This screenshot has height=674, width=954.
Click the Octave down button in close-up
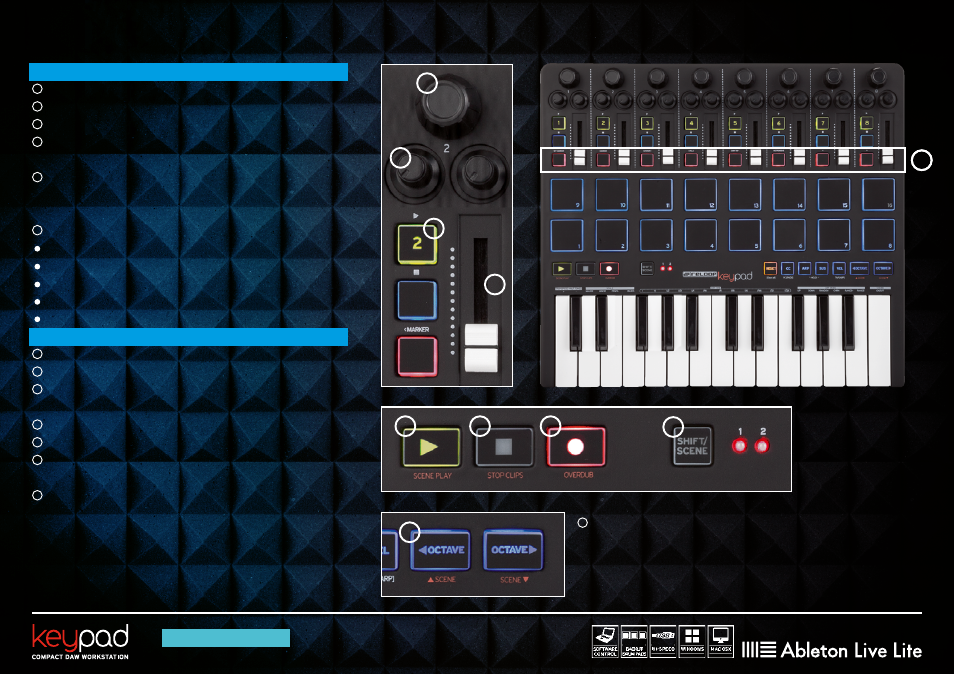tap(441, 550)
